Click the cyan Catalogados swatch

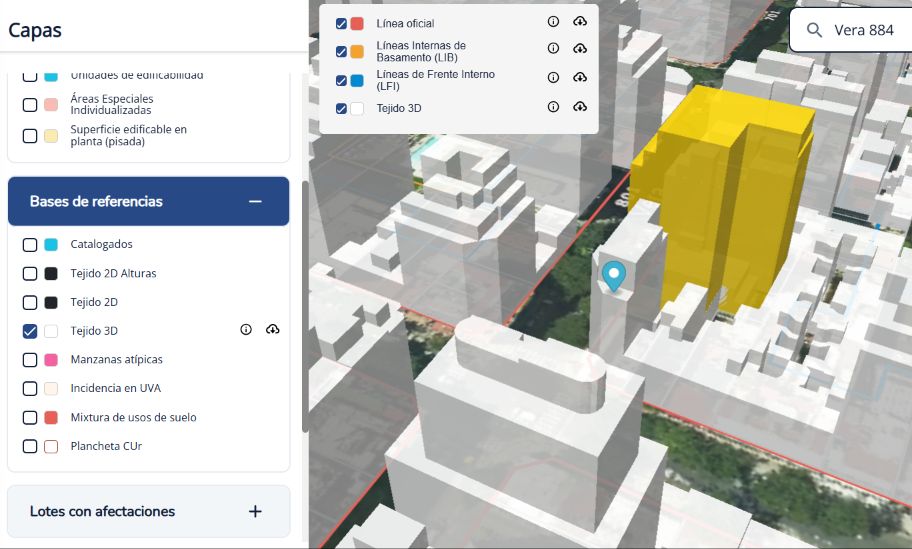51,245
